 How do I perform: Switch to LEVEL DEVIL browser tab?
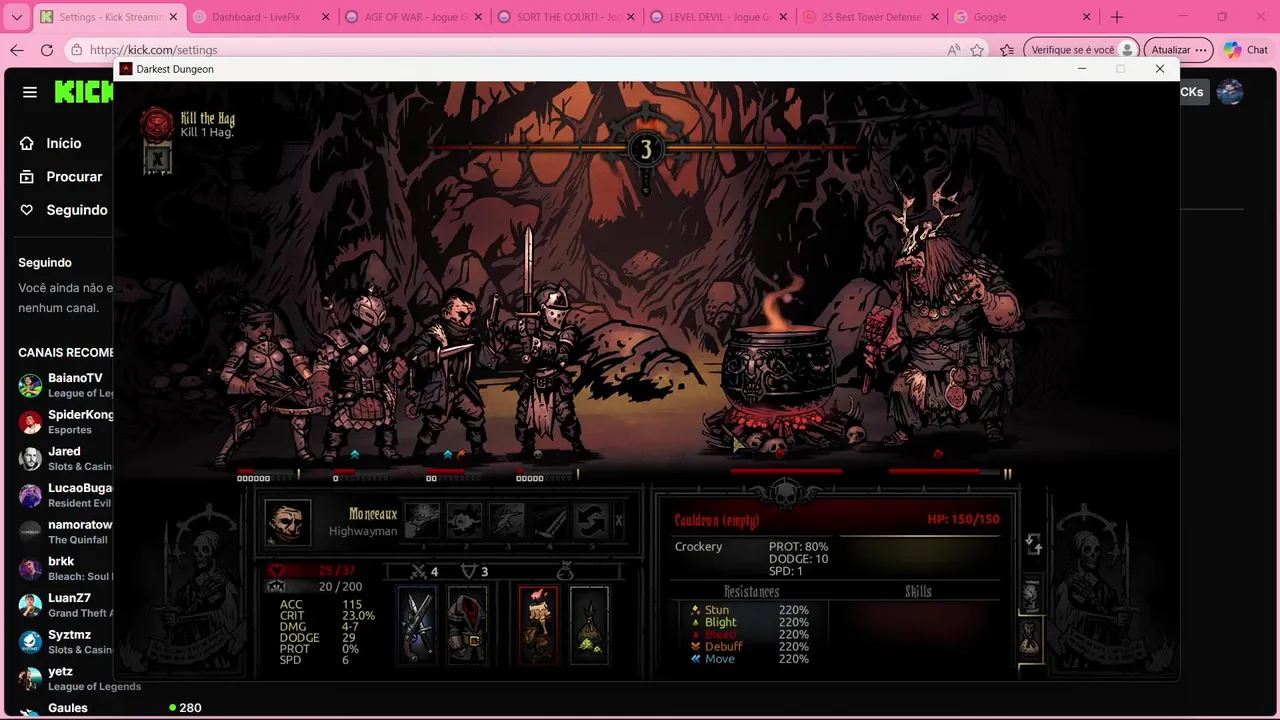coord(717,17)
